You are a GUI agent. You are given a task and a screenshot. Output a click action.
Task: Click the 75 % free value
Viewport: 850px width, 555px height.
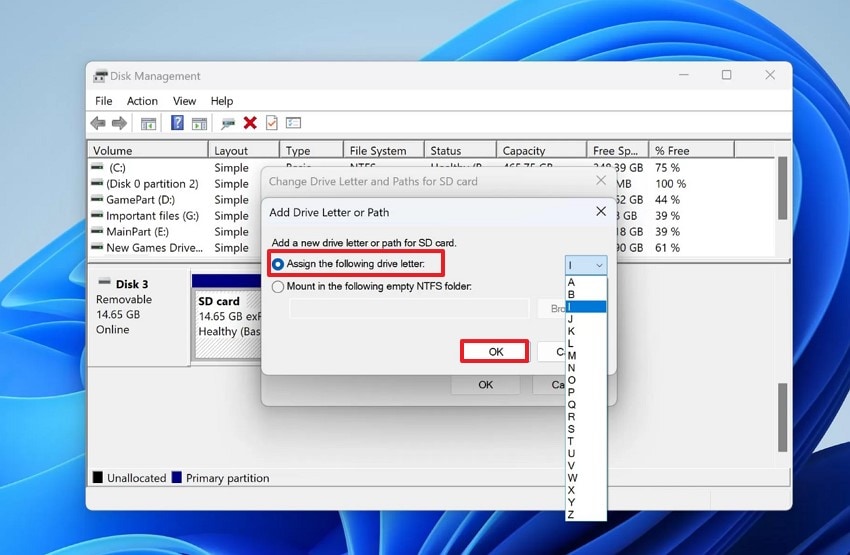point(667,167)
